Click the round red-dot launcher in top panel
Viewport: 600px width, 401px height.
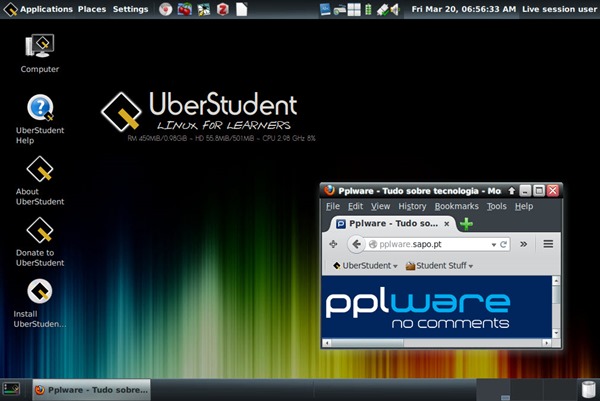point(165,9)
